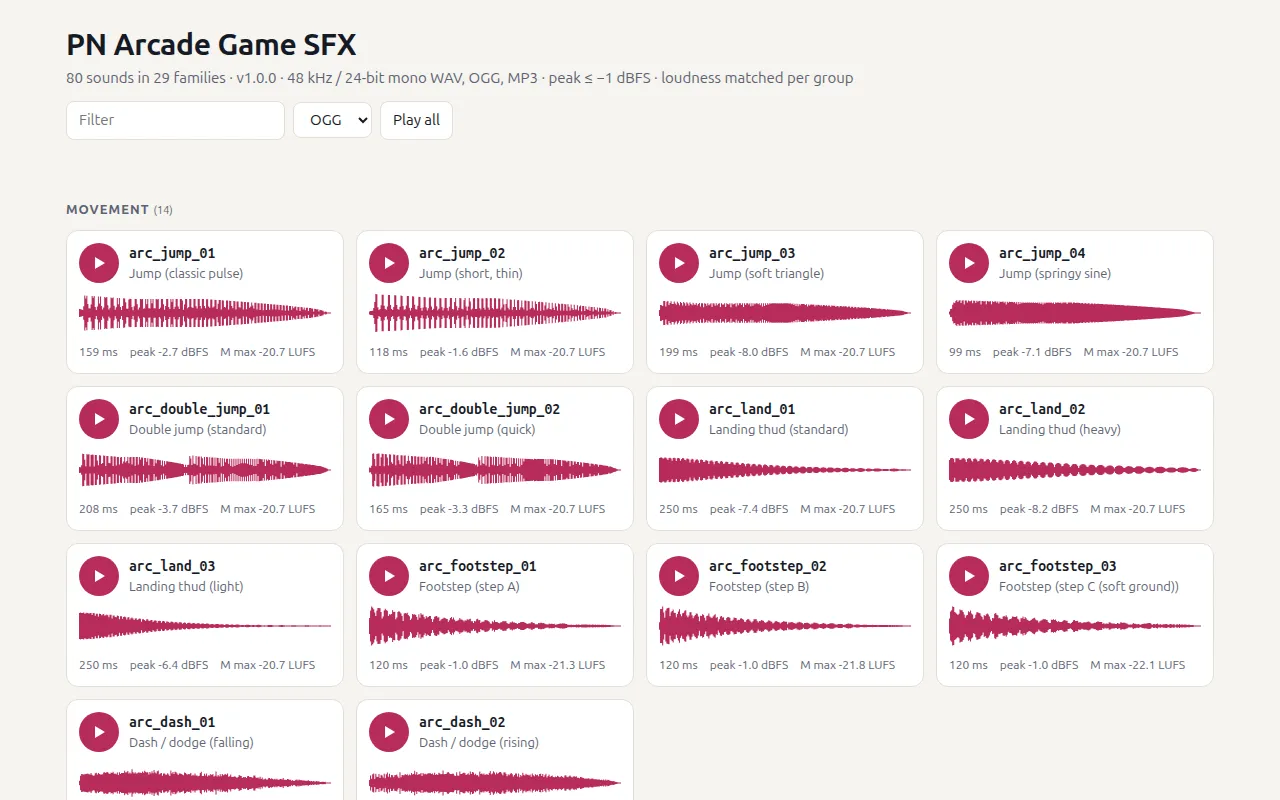Open the OGG format dropdown
The width and height of the screenshot is (1280, 800).
(x=332, y=120)
